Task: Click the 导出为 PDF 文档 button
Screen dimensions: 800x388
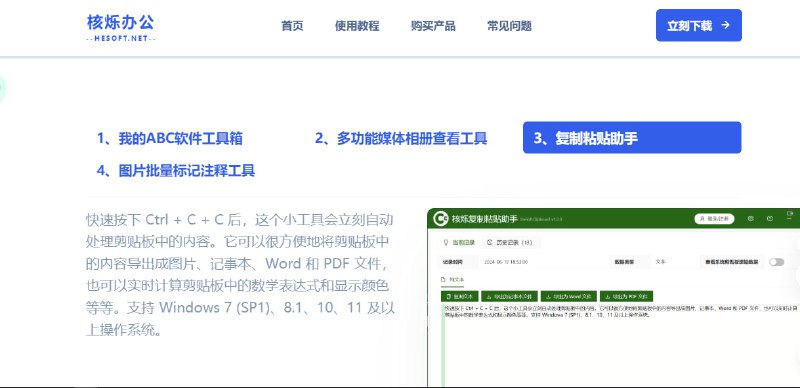Action: click(x=627, y=296)
